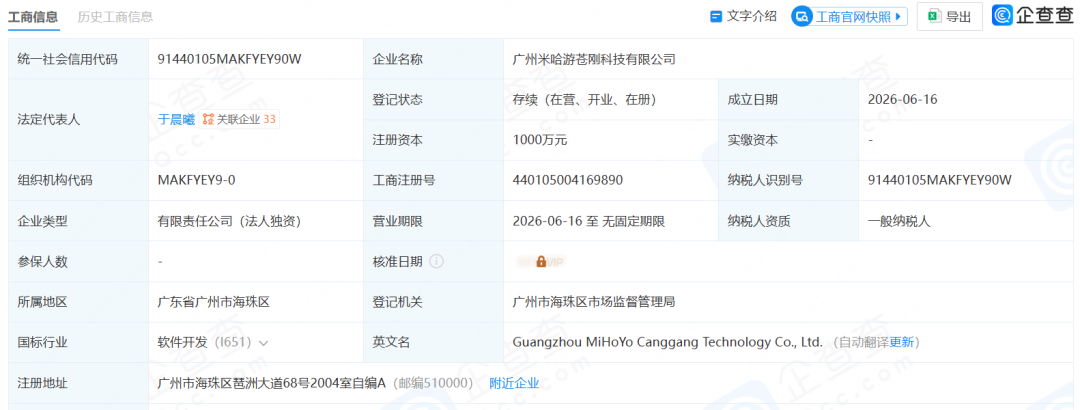This screenshot has height=410, width=1080.
Task: Click the 国标行业 label cell
Action: (x=78, y=342)
